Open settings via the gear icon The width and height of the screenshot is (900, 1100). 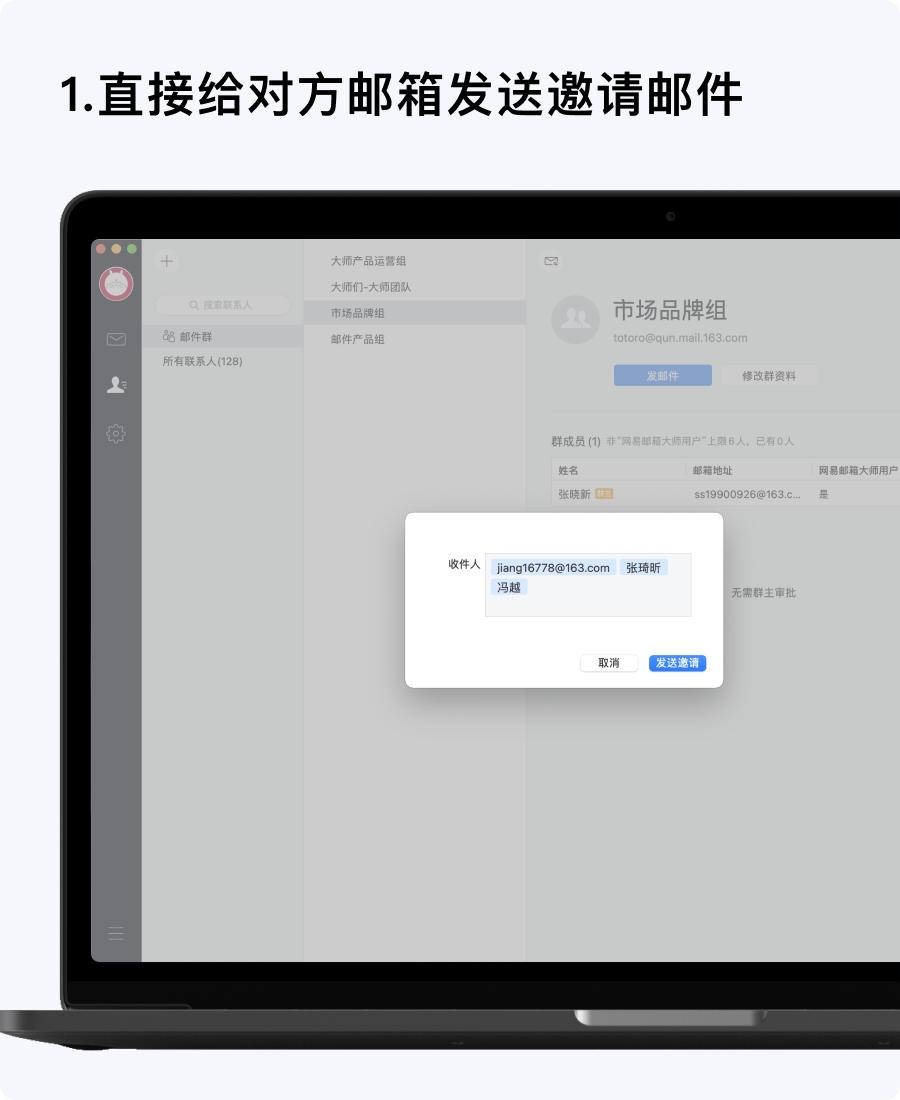pyautogui.click(x=115, y=433)
